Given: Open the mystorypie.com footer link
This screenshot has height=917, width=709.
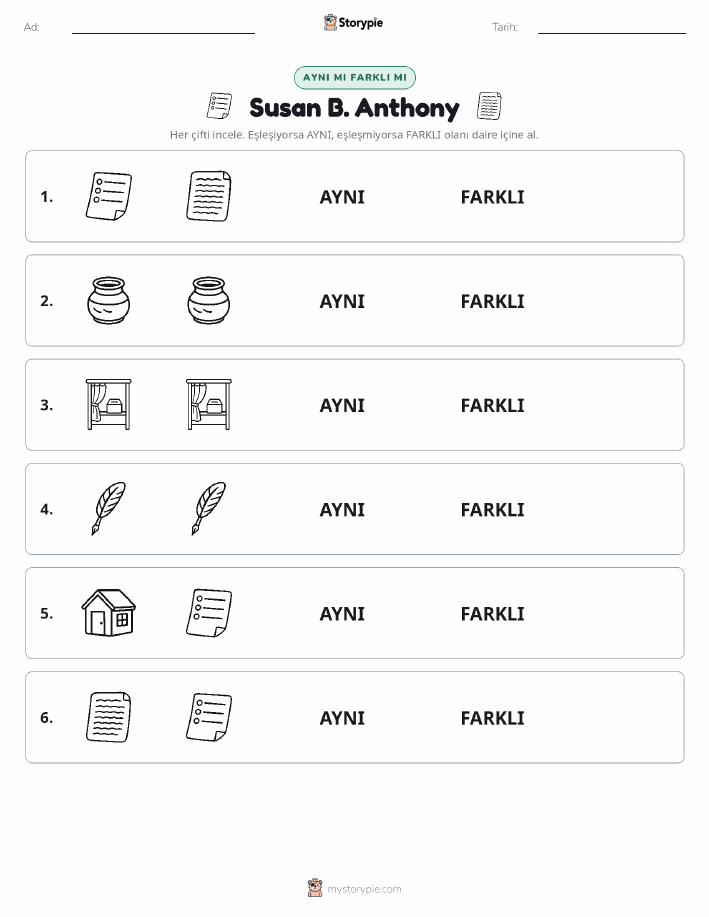Looking at the screenshot, I should point(354,888).
